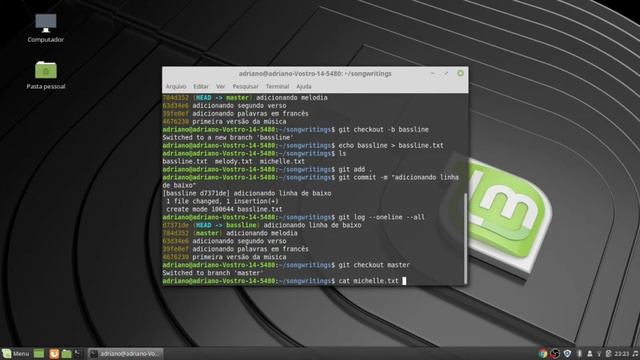Click the Bluetooth tray icon
640x360 pixels.
[x=579, y=353]
